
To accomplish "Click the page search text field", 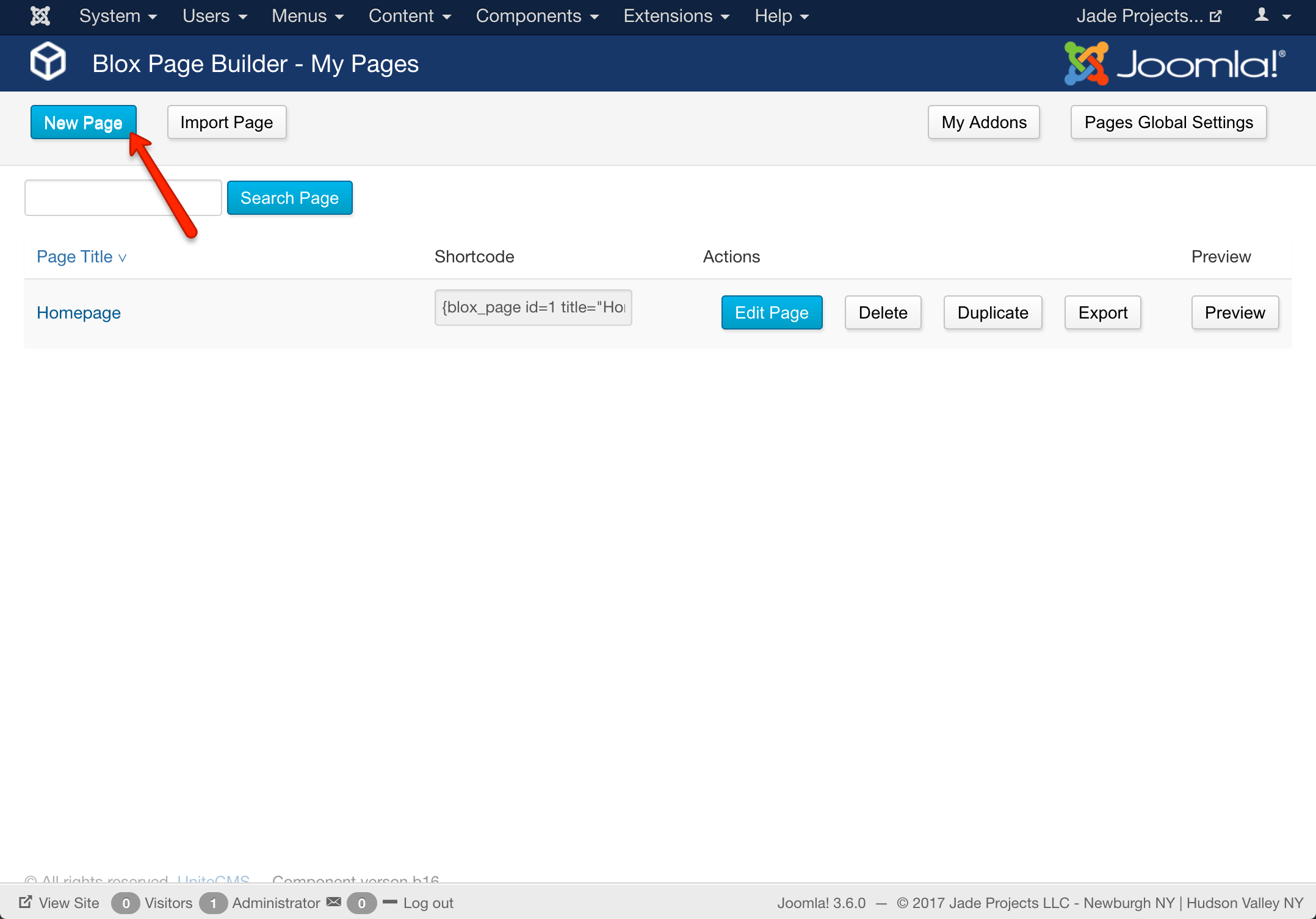I will pyautogui.click(x=123, y=198).
